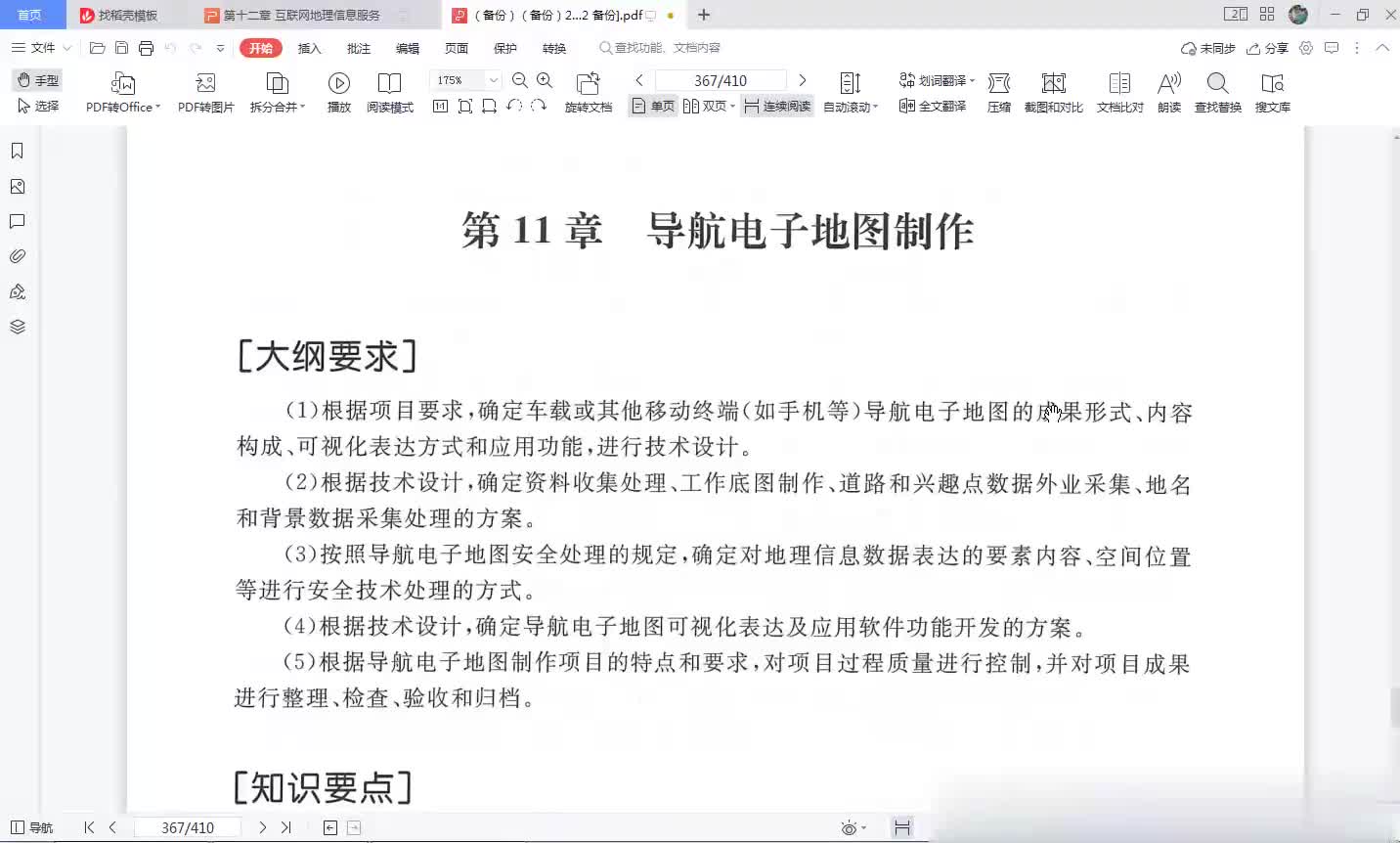This screenshot has width=1400, height=843.
Task: Switch to the 批注 ribbon tab
Action: pos(359,48)
